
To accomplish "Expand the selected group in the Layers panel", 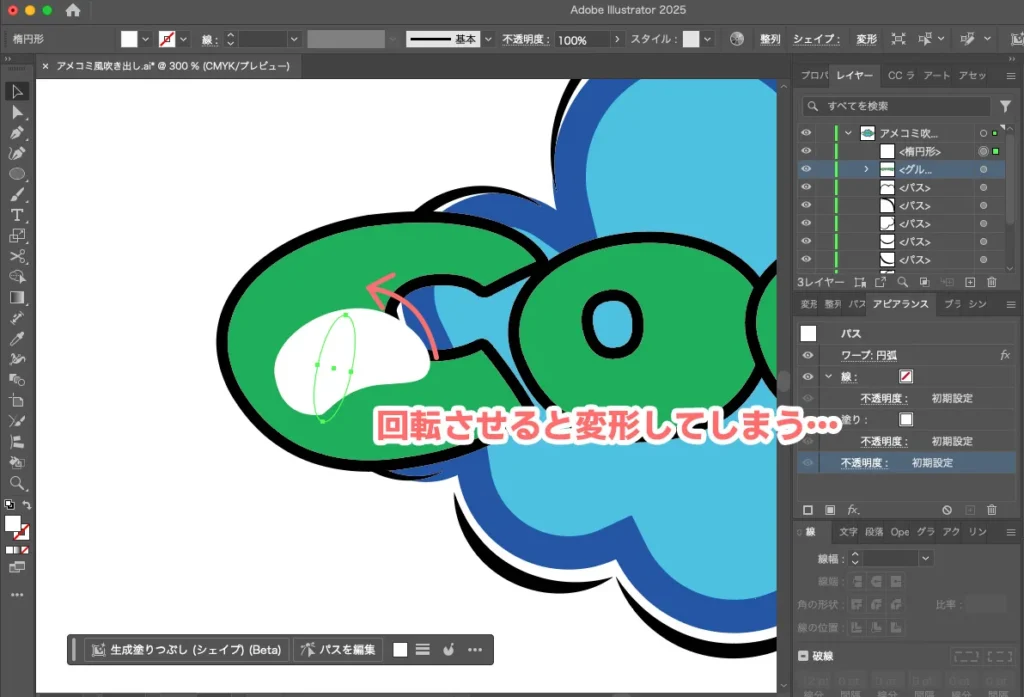I will [867, 170].
